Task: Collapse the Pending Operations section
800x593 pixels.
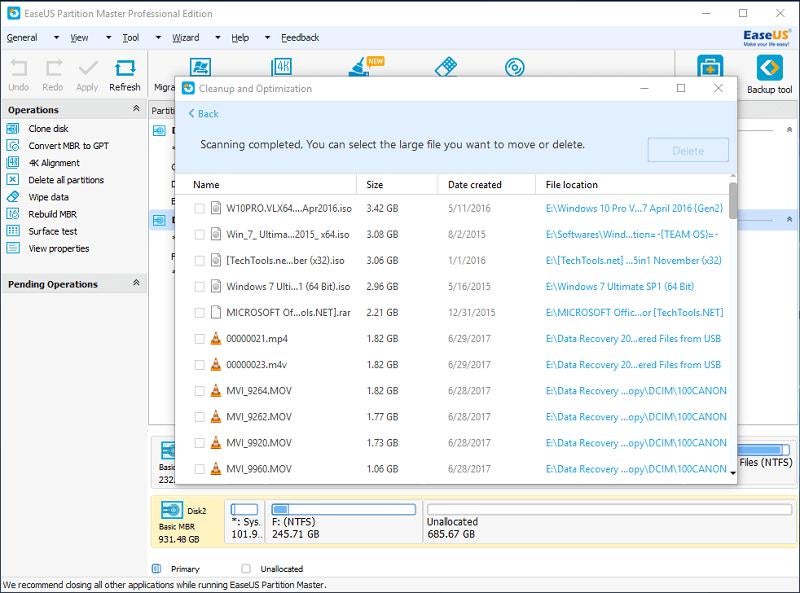Action: 136,284
